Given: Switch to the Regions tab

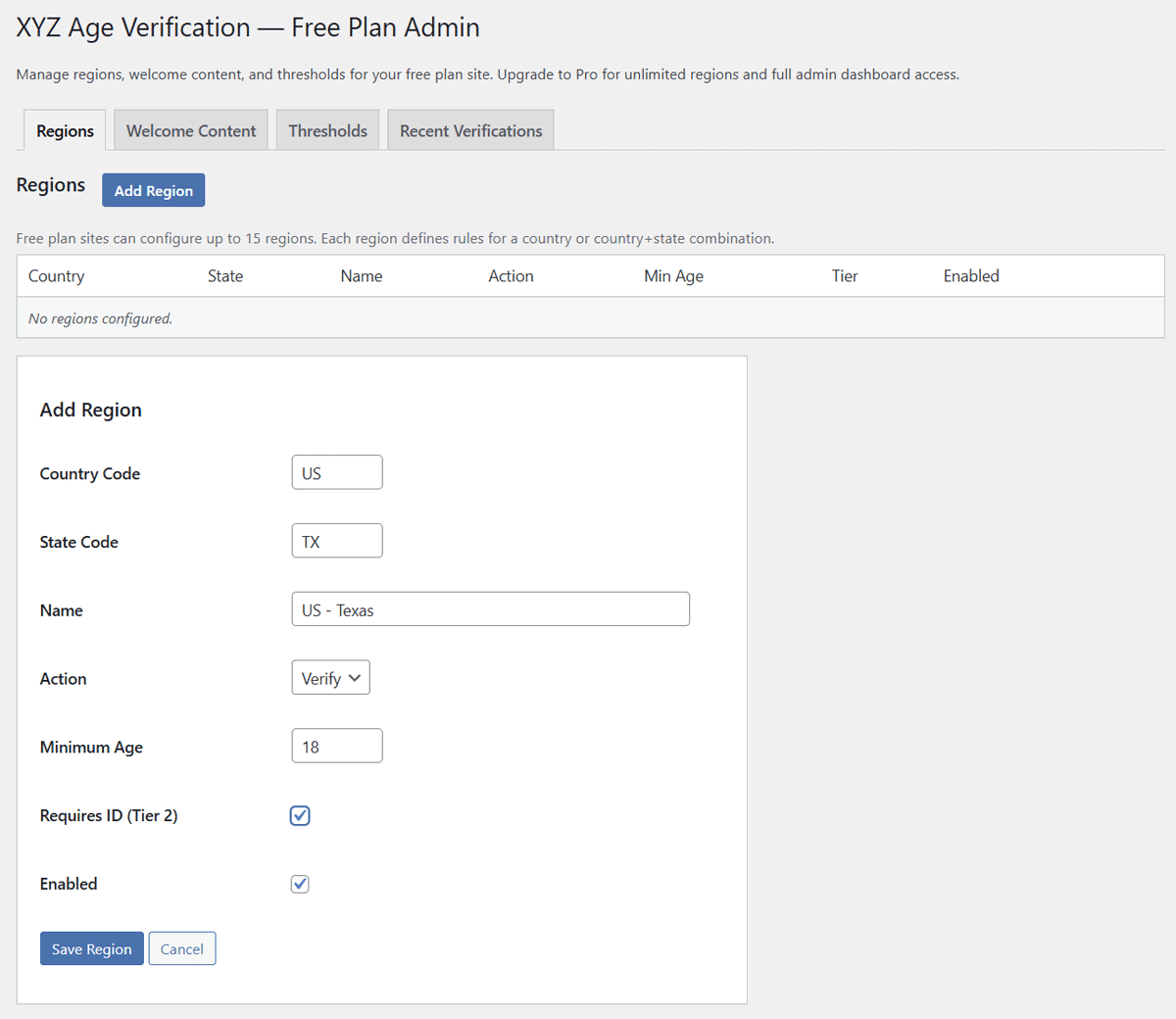Looking at the screenshot, I should pyautogui.click(x=65, y=131).
